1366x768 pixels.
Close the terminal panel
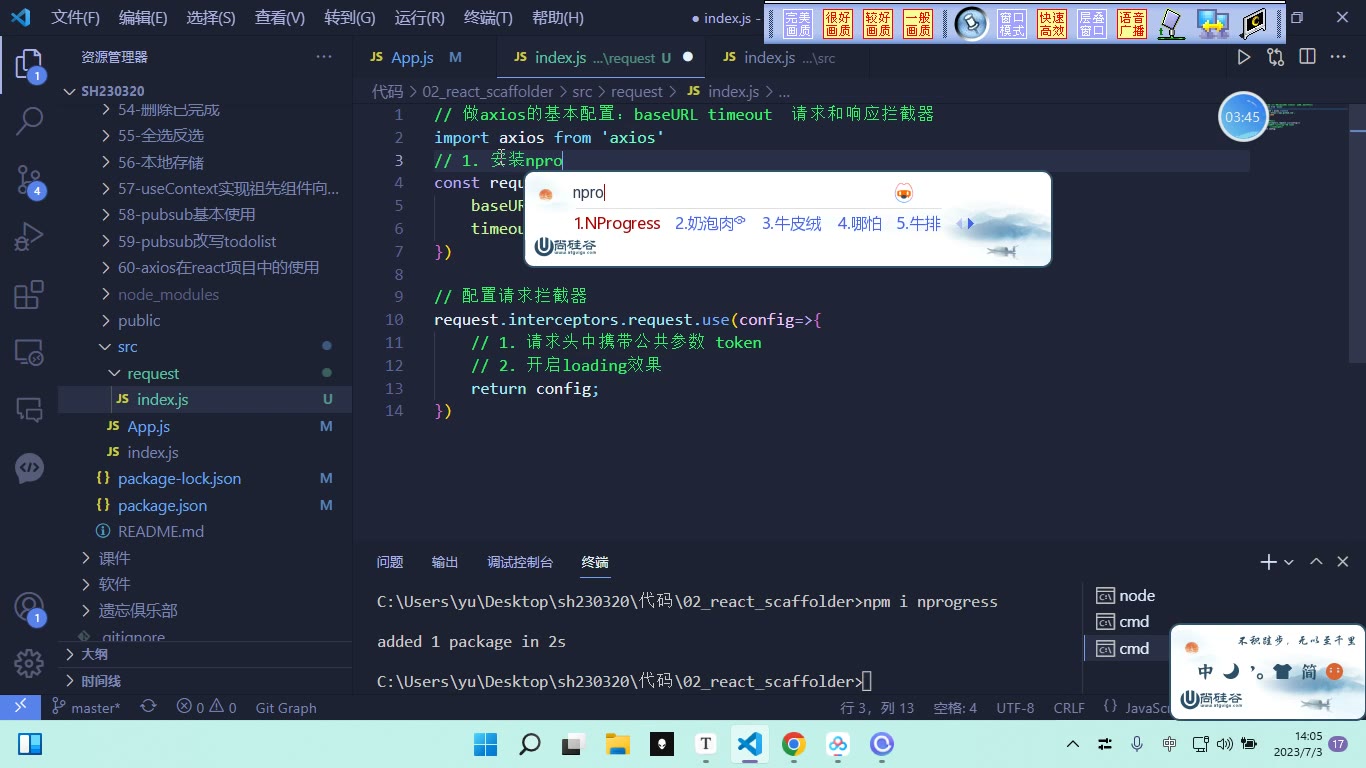pos(1343,562)
